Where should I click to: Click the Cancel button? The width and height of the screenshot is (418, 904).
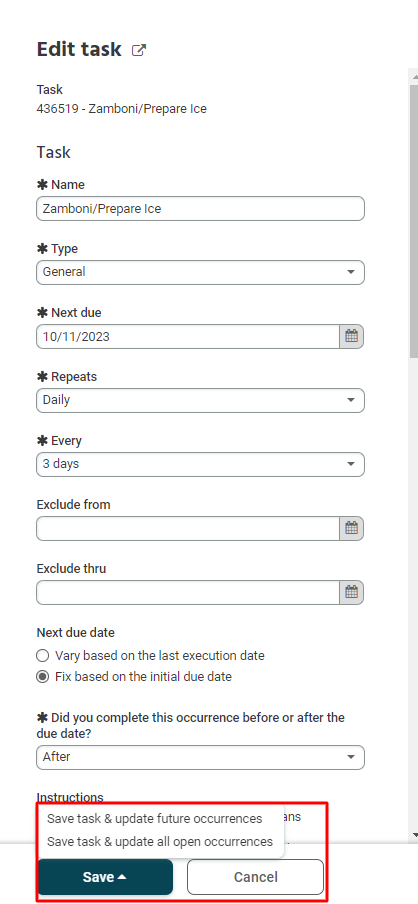click(255, 877)
